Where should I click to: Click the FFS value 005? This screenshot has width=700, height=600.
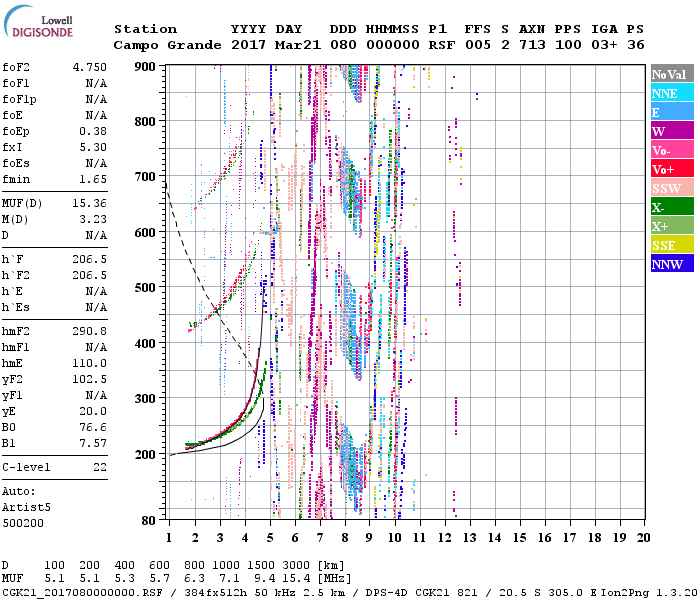point(478,45)
